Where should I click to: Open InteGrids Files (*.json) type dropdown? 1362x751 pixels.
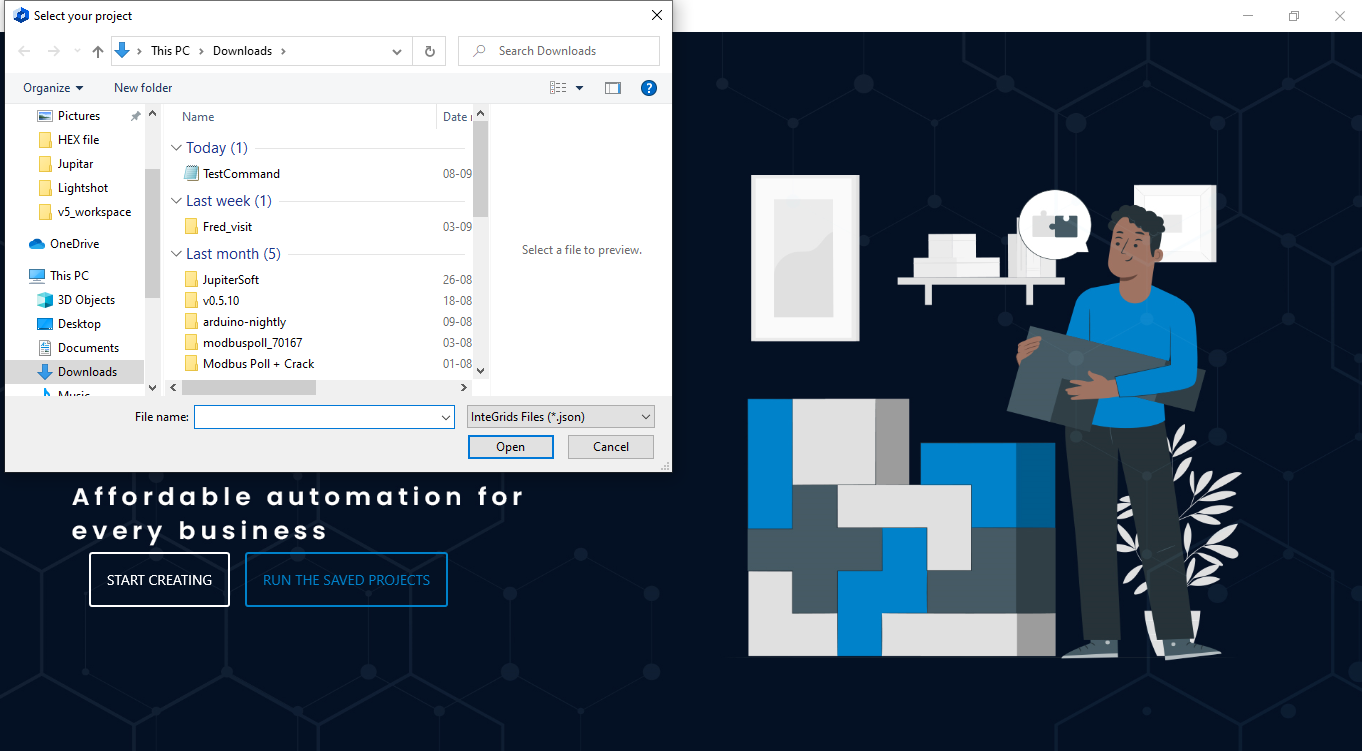click(561, 417)
